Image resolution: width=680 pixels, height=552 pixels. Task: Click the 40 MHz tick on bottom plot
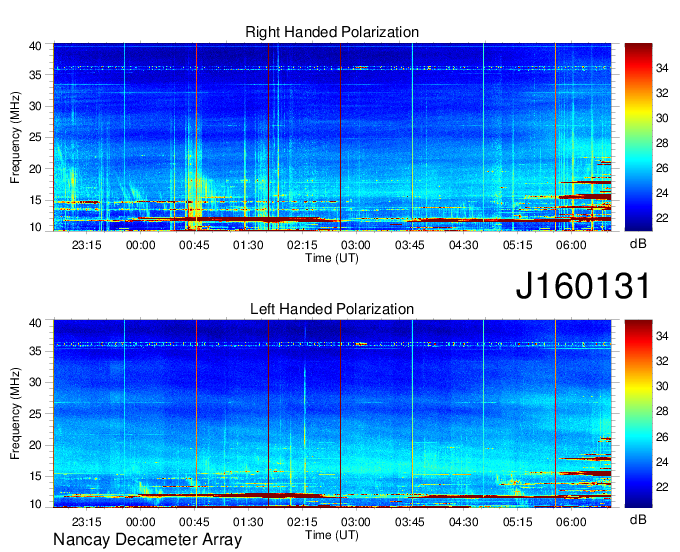pos(35,323)
